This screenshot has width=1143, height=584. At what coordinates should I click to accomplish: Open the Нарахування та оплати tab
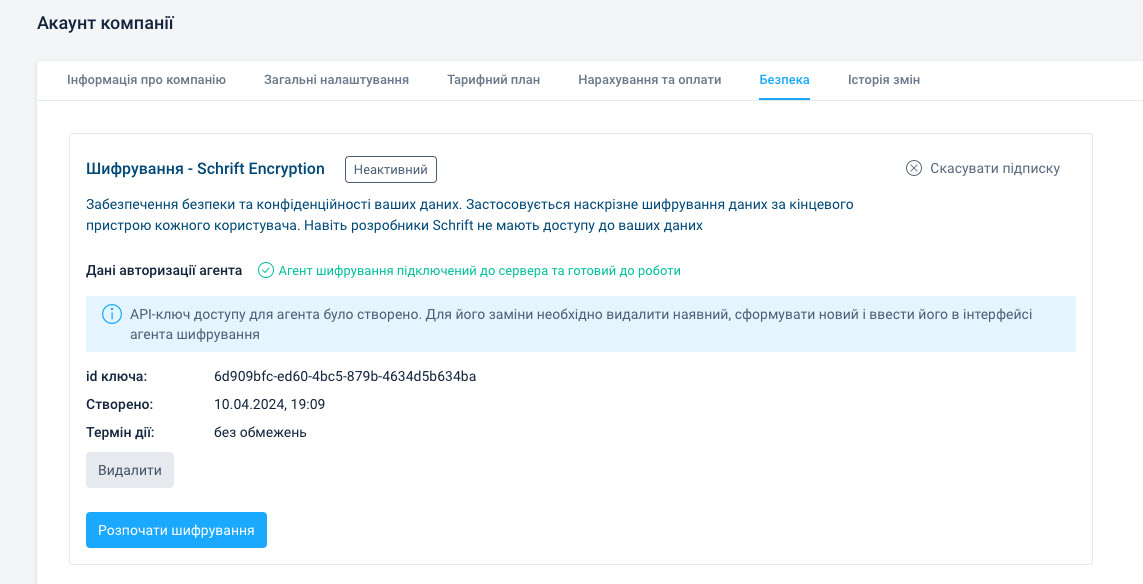click(649, 80)
